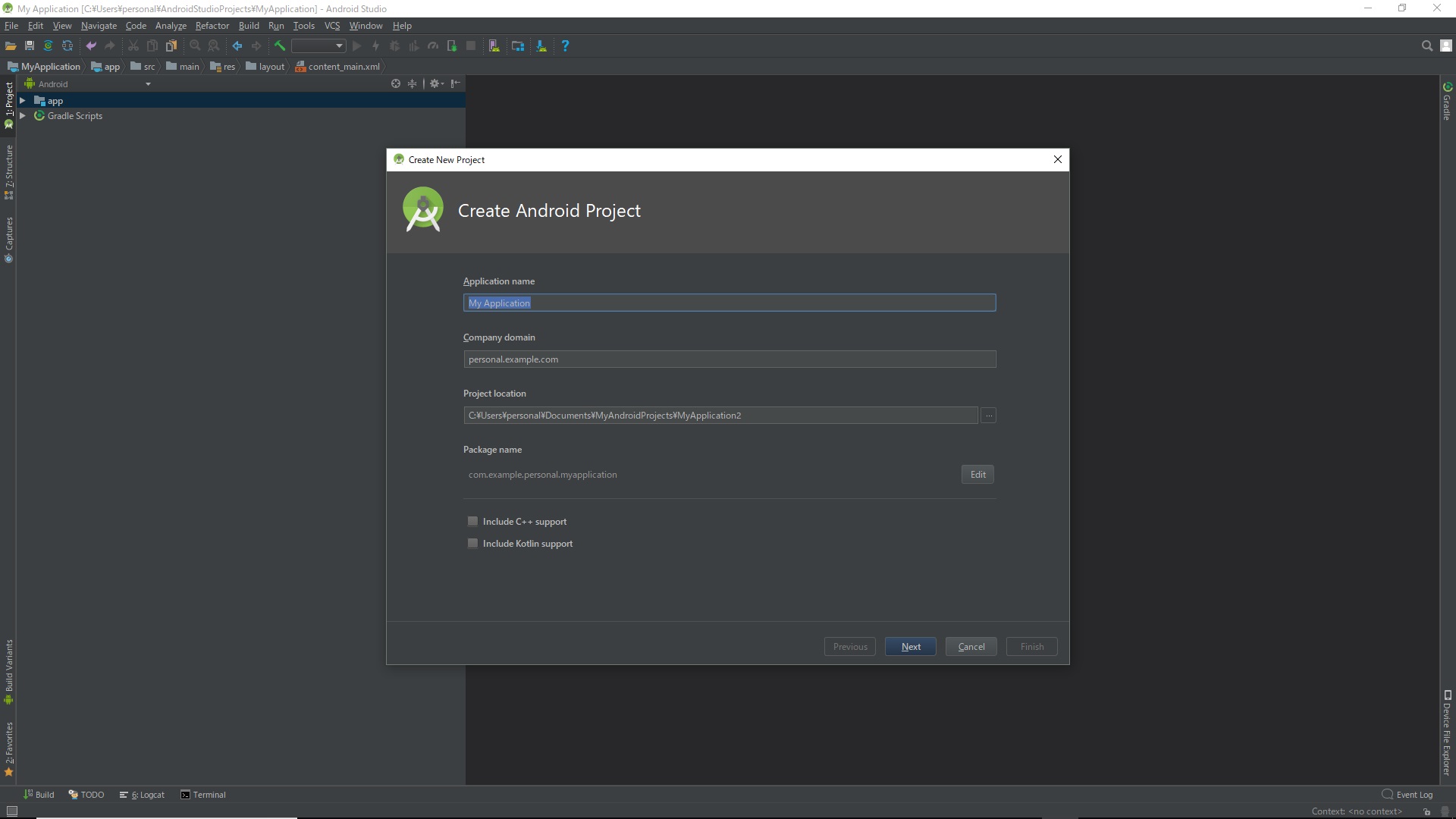
Task: Click the Open folder toolbar icon
Action: tap(11, 46)
